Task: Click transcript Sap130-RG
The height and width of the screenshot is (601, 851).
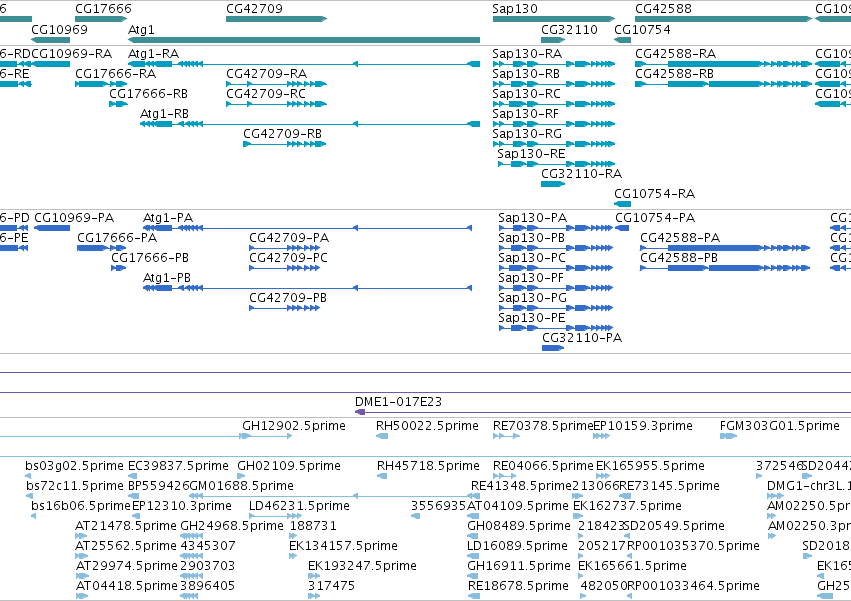Action: (554, 144)
